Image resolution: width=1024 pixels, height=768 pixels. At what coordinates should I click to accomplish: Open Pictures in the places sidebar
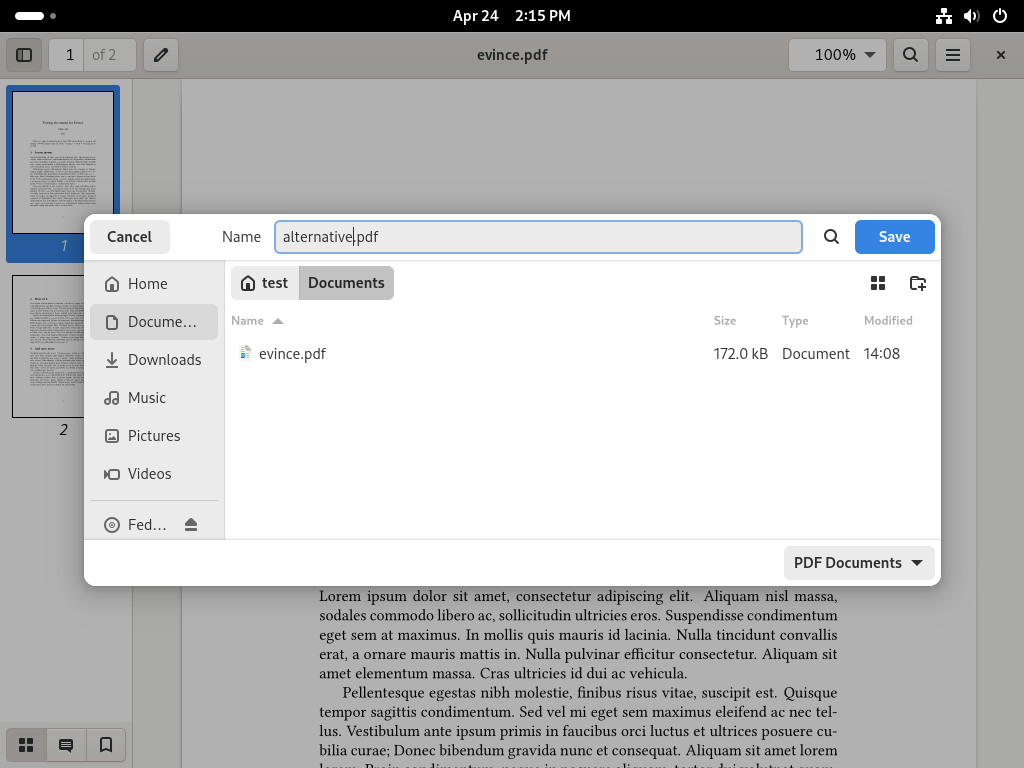(154, 436)
